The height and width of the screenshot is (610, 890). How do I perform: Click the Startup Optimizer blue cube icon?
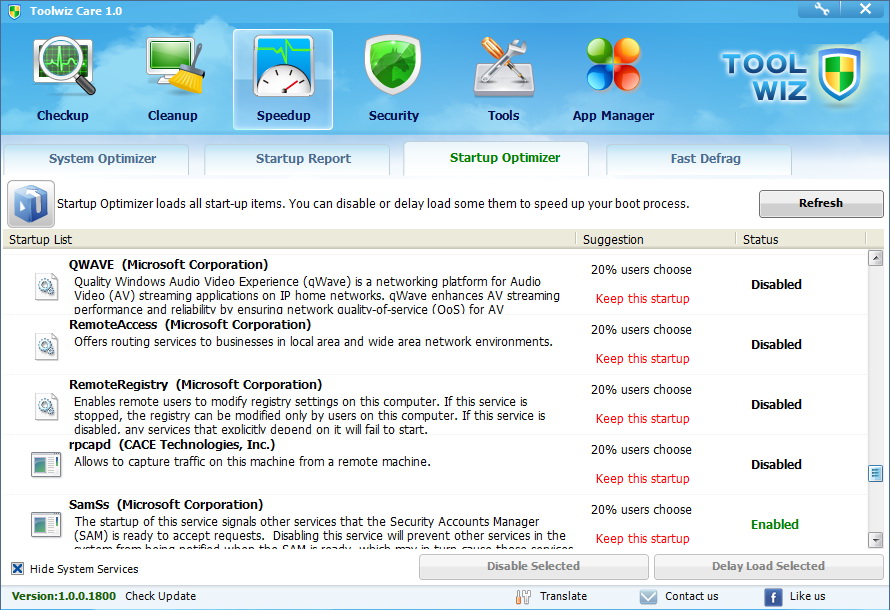[31, 204]
